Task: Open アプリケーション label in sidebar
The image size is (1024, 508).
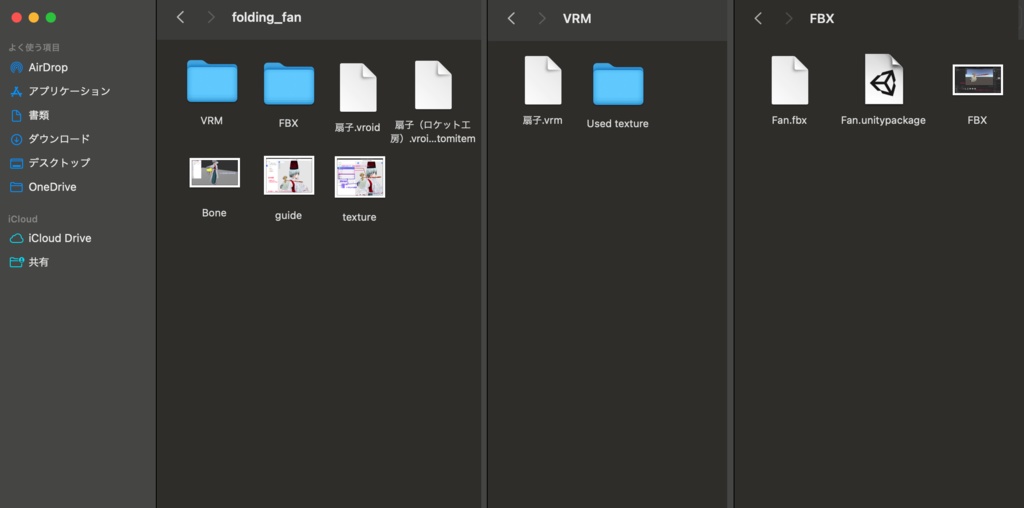Action: (69, 91)
